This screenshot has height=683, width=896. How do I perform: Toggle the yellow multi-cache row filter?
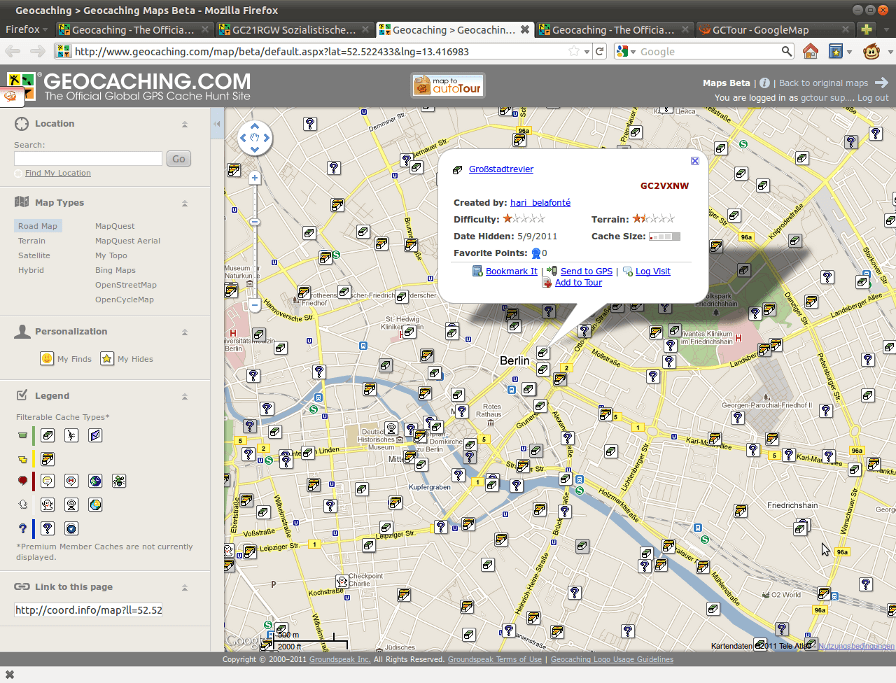23,459
